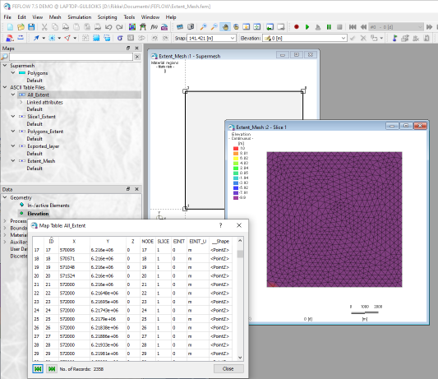
Task: Click the gray Stop simulation icon
Action: point(339,27)
